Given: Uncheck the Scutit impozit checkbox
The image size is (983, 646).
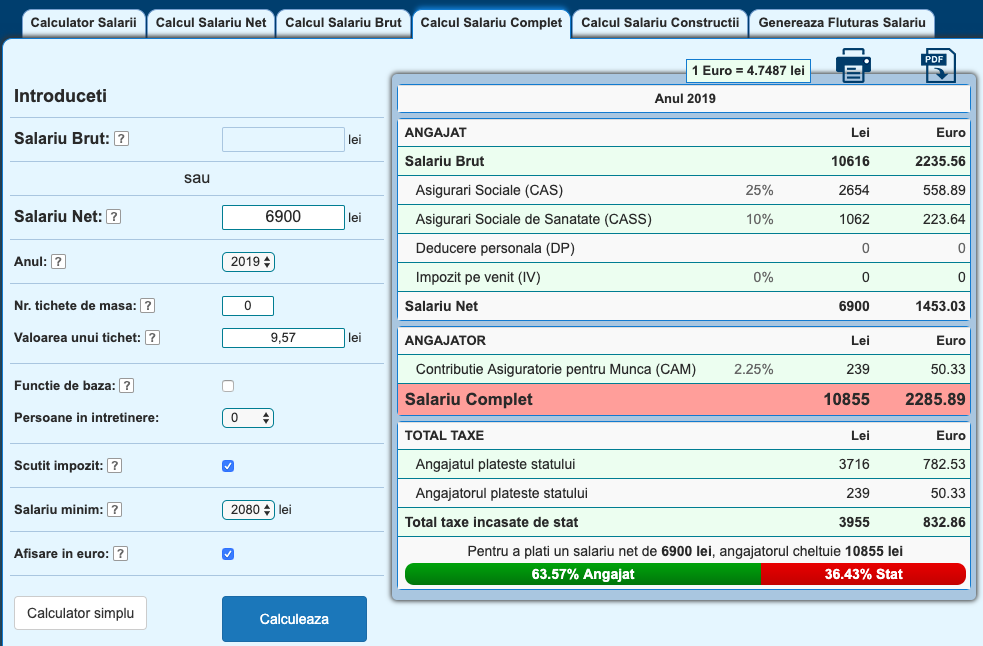Looking at the screenshot, I should (228, 466).
